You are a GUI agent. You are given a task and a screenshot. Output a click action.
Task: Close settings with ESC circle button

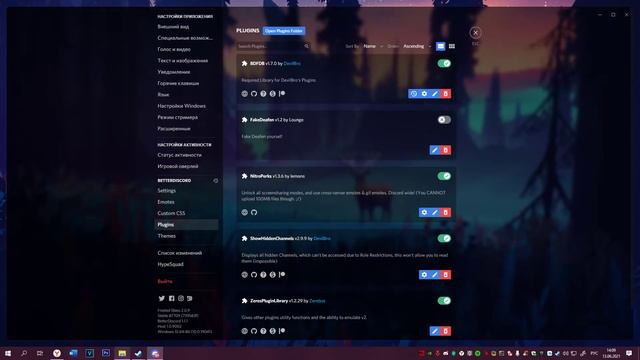pyautogui.click(x=475, y=33)
